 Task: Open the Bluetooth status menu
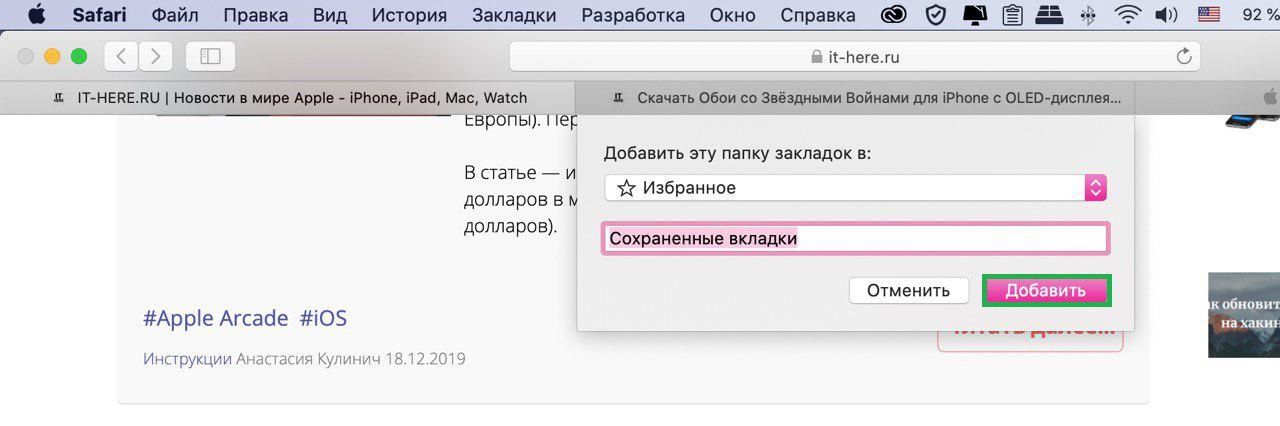click(x=1088, y=15)
